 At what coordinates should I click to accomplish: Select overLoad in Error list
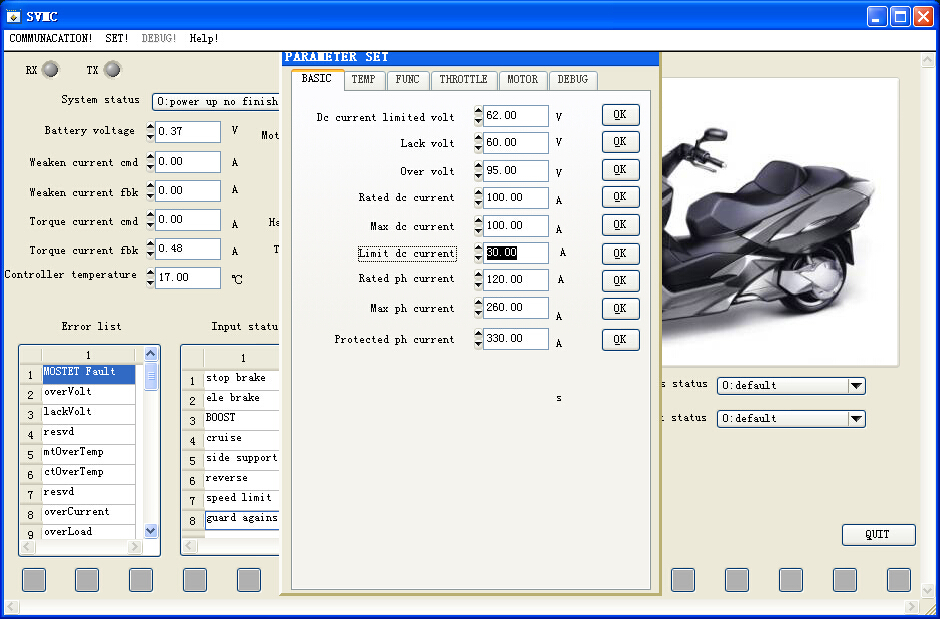(x=89, y=532)
